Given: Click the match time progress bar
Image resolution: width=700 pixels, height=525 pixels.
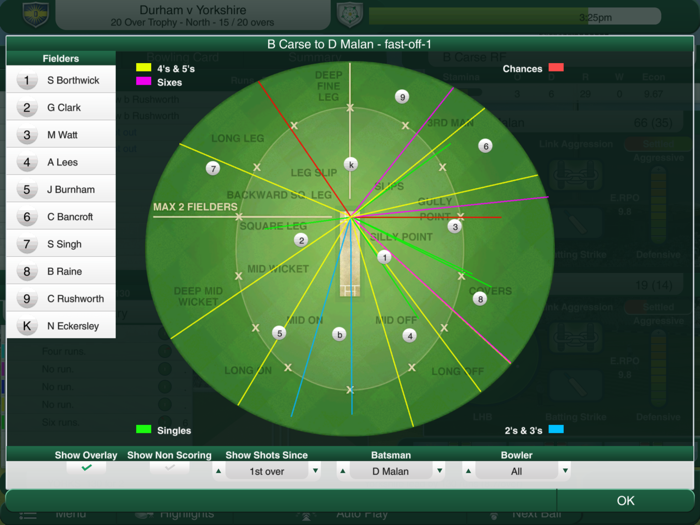Looking at the screenshot, I should tap(515, 17).
